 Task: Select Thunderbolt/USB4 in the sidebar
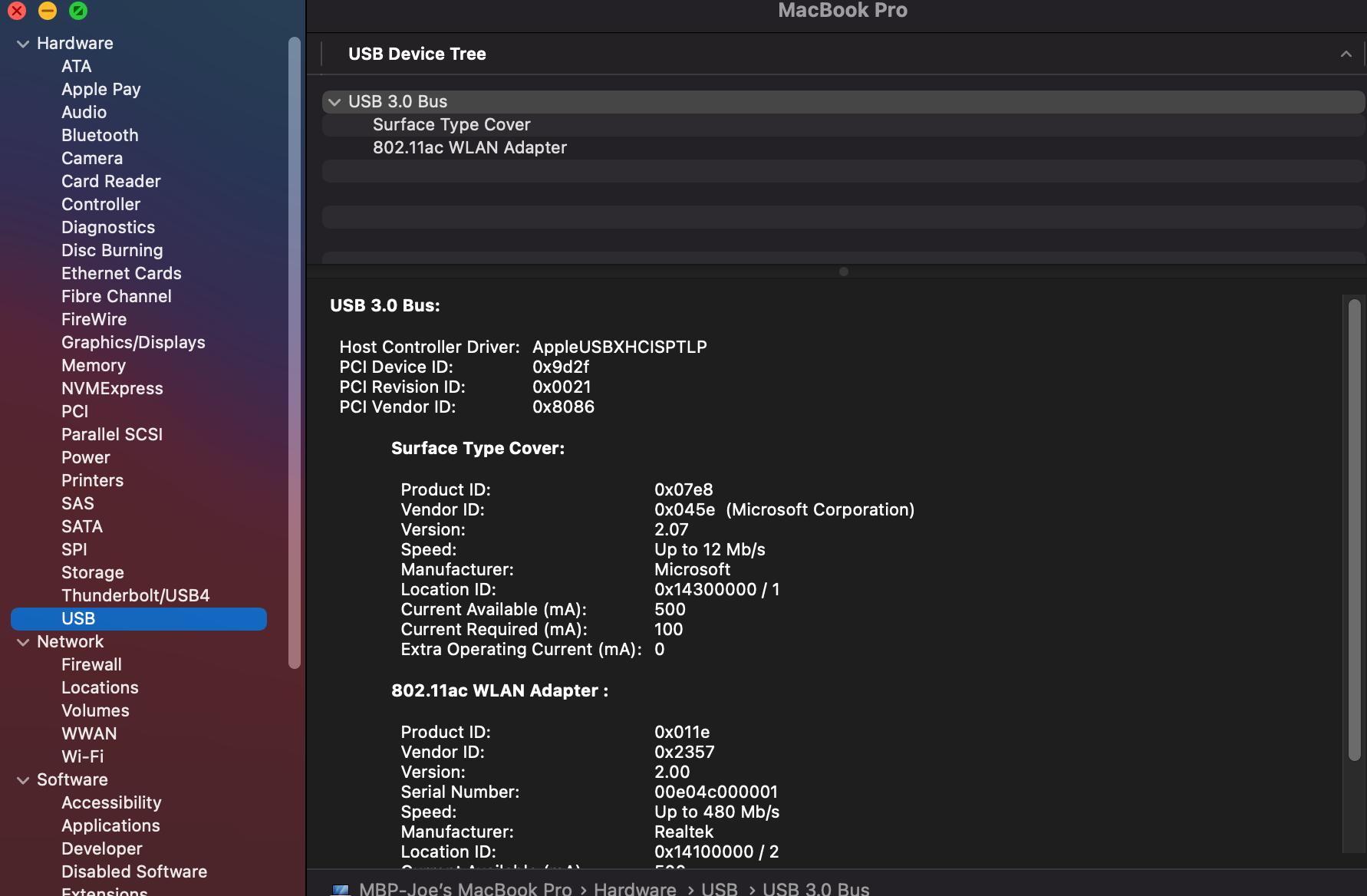(x=136, y=595)
